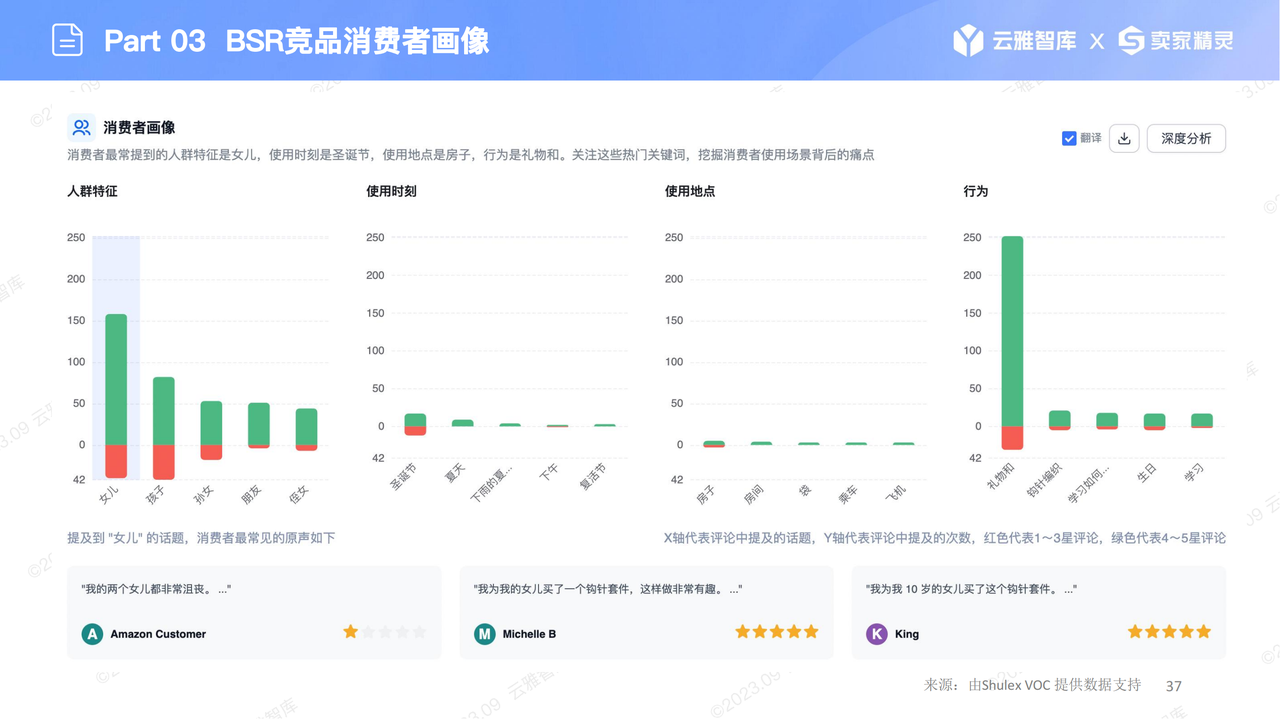Click the X轴/Y轴 chart legend explanation
The width and height of the screenshot is (1280, 719).
point(945,538)
